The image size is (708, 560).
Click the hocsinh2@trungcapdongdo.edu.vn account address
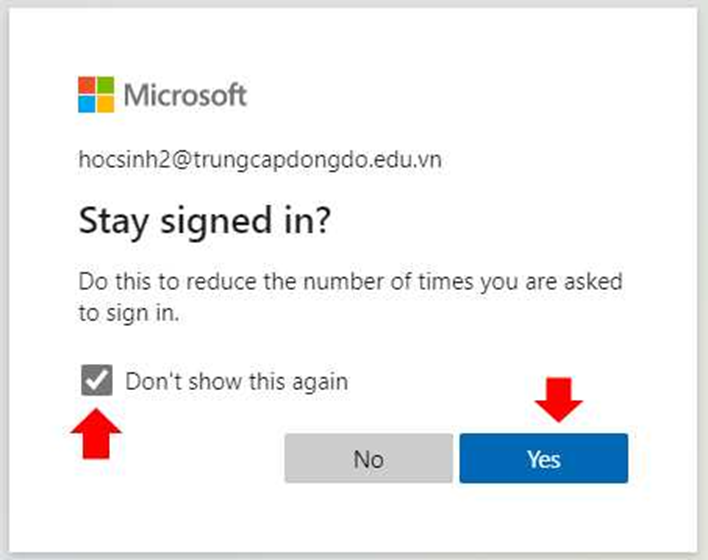(260, 160)
